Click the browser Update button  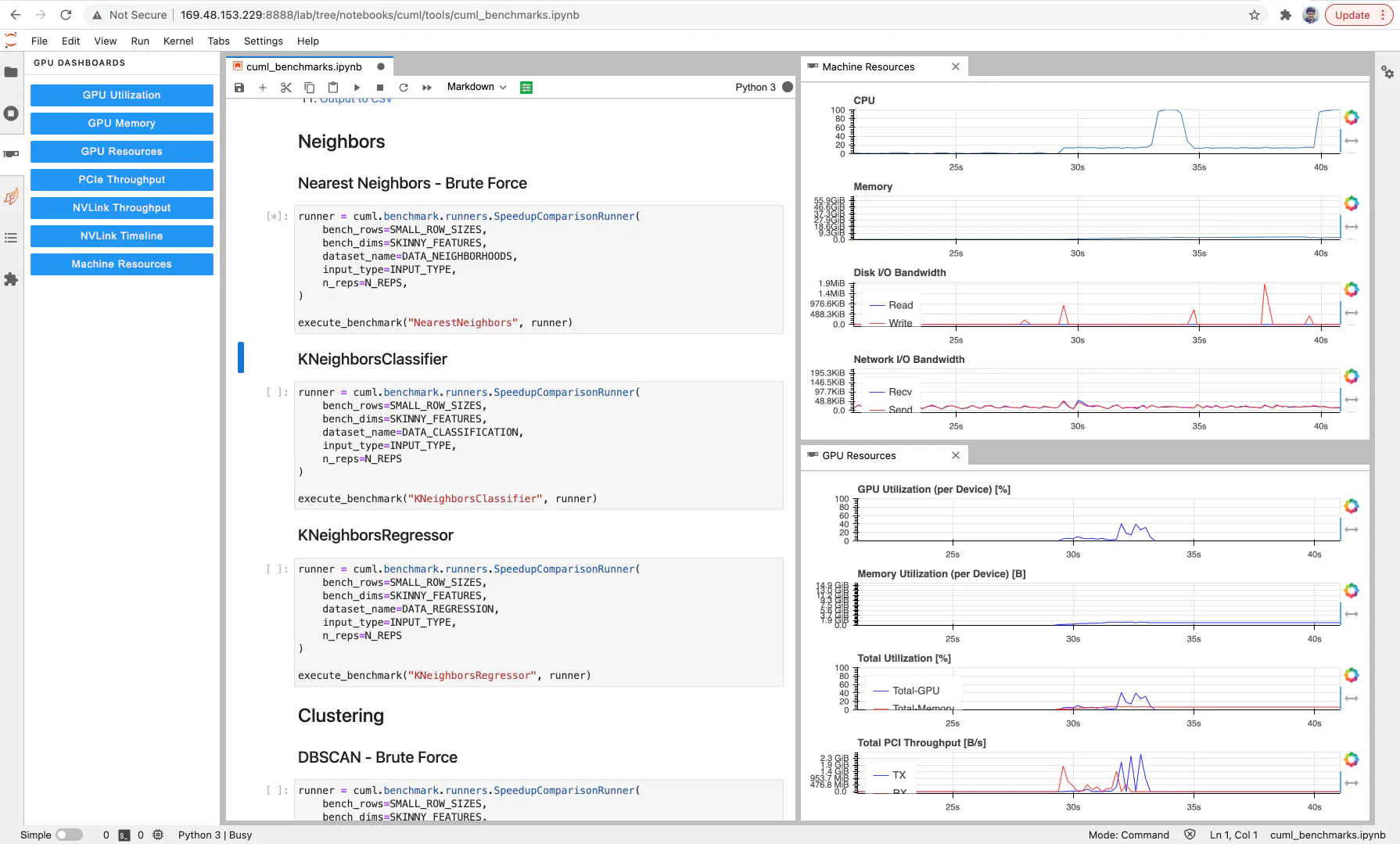coord(1359,15)
